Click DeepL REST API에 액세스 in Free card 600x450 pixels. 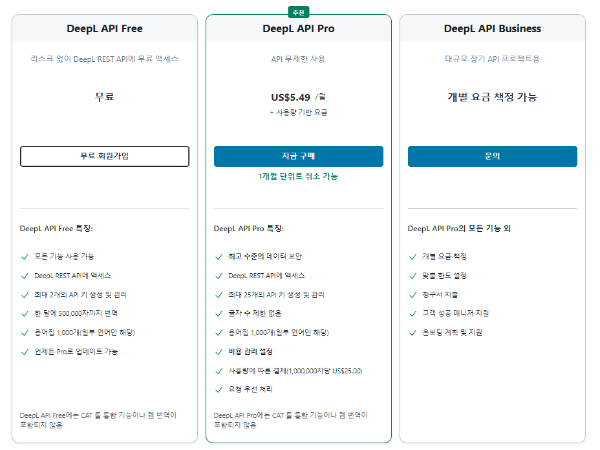click(73, 276)
